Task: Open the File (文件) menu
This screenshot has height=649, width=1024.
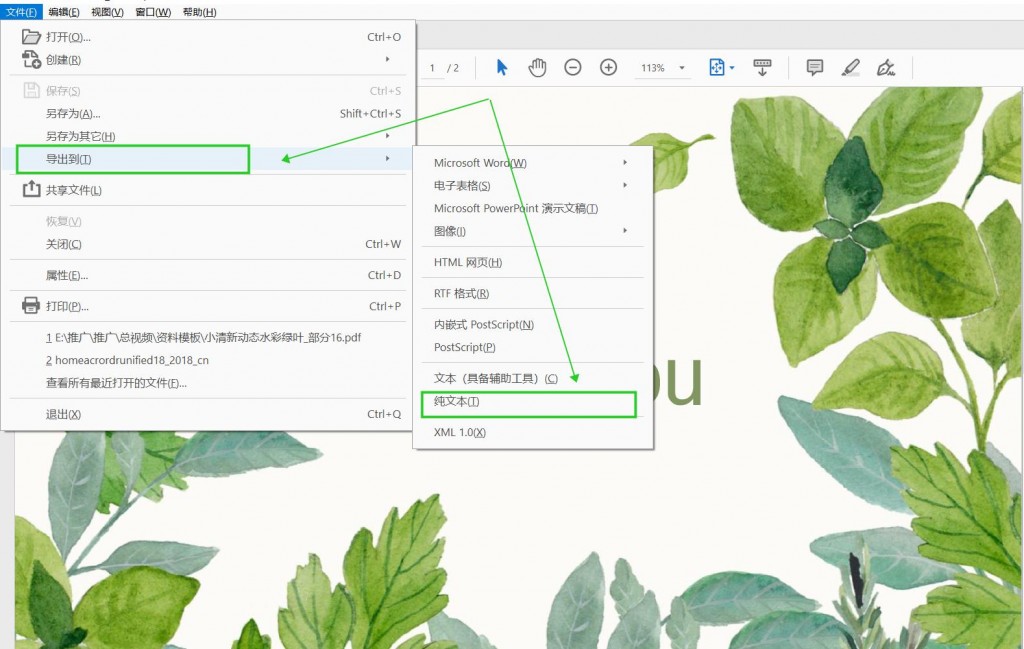Action: click(21, 12)
